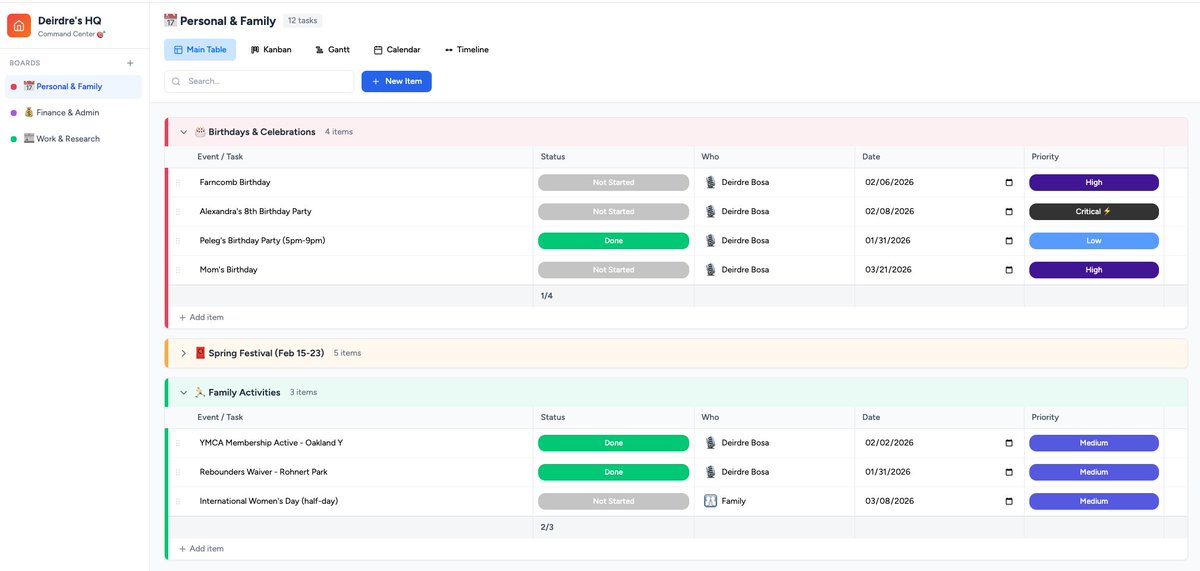Open Done status of Rebounders Waiver row
Image resolution: width=1200 pixels, height=571 pixels.
[x=613, y=472]
